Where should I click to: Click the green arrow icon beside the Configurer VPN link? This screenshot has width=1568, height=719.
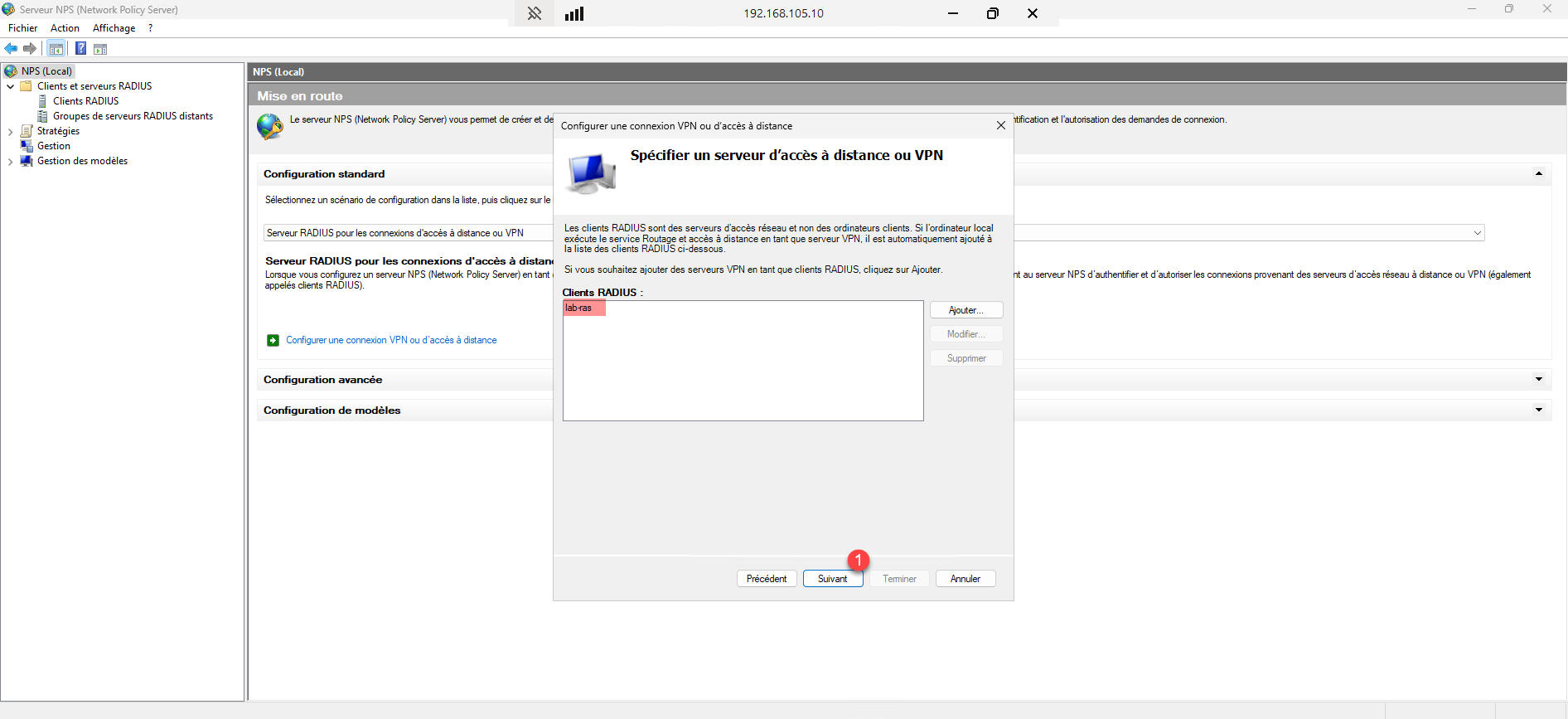pyautogui.click(x=273, y=340)
